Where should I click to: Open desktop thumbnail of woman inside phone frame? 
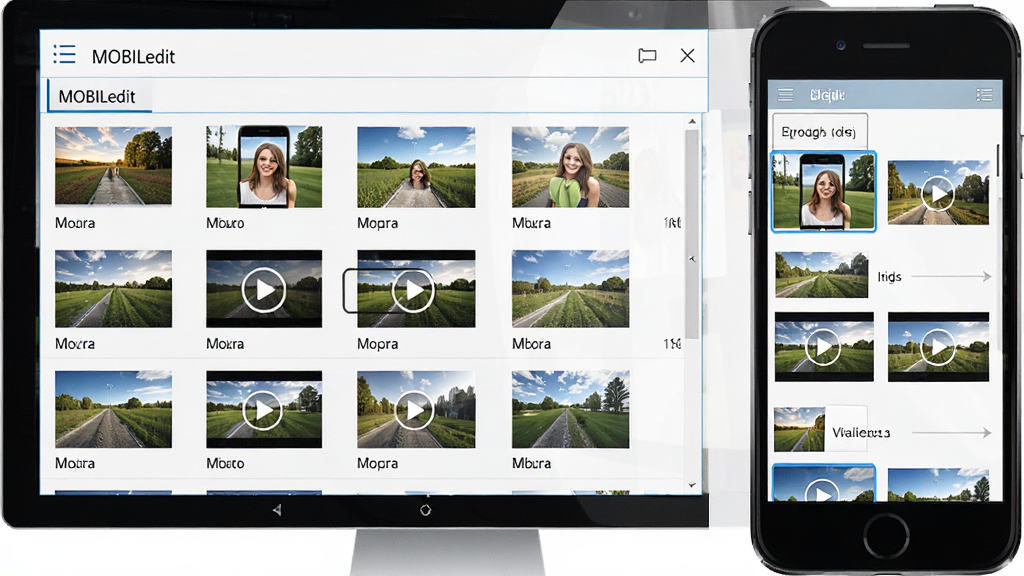(264, 167)
